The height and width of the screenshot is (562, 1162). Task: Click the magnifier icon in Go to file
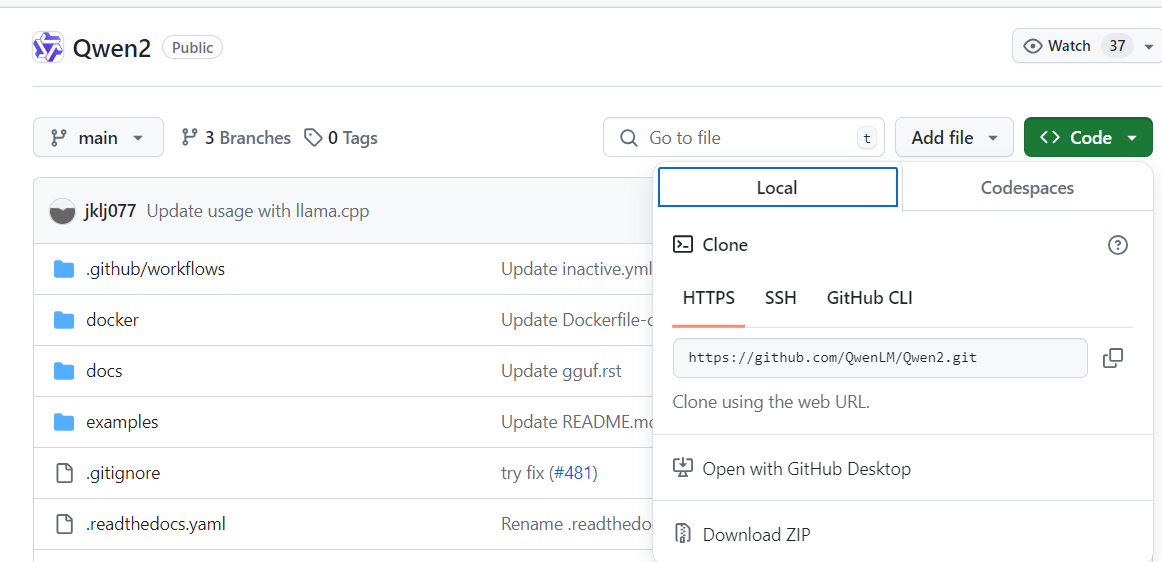tap(628, 138)
